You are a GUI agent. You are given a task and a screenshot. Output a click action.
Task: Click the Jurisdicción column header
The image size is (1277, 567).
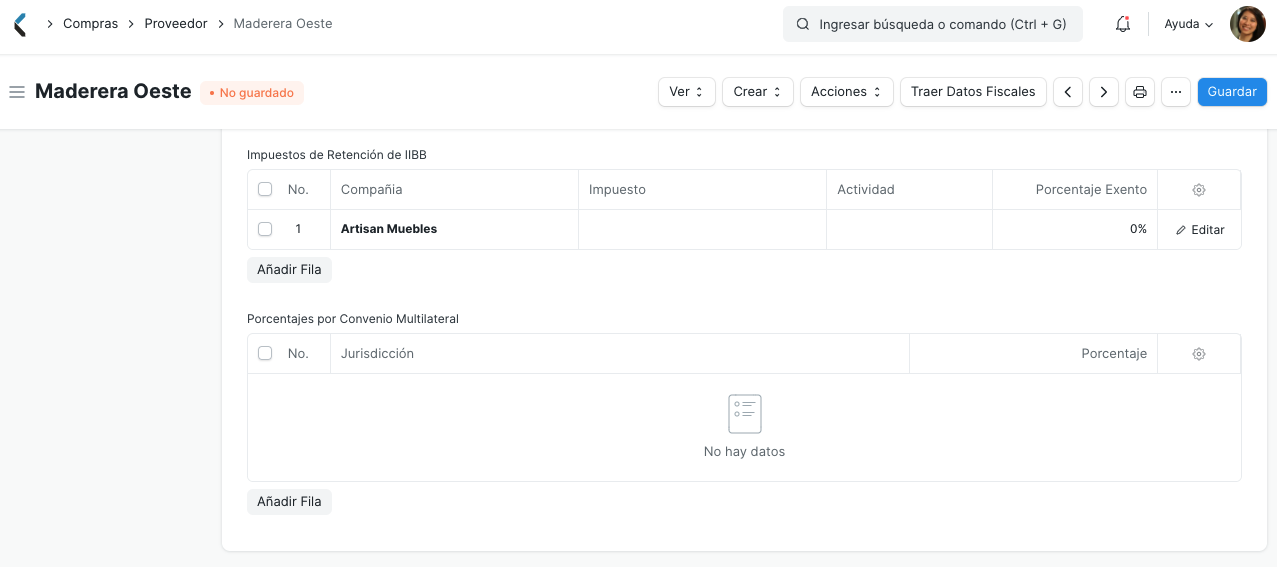pos(620,353)
